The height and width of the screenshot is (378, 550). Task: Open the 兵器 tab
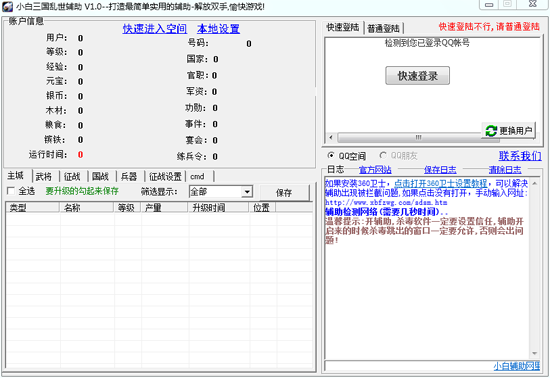129,177
